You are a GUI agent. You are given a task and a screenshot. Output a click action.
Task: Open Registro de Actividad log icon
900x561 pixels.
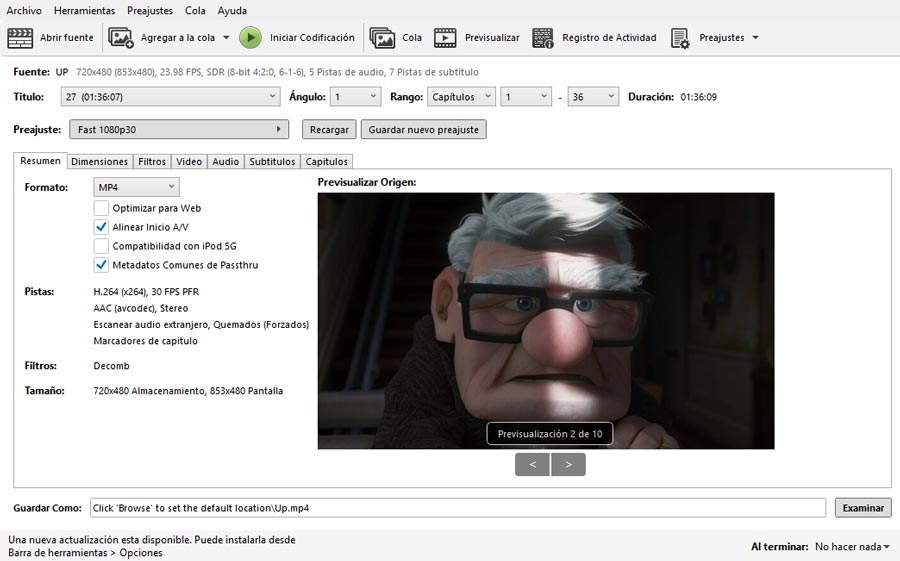[x=542, y=38]
